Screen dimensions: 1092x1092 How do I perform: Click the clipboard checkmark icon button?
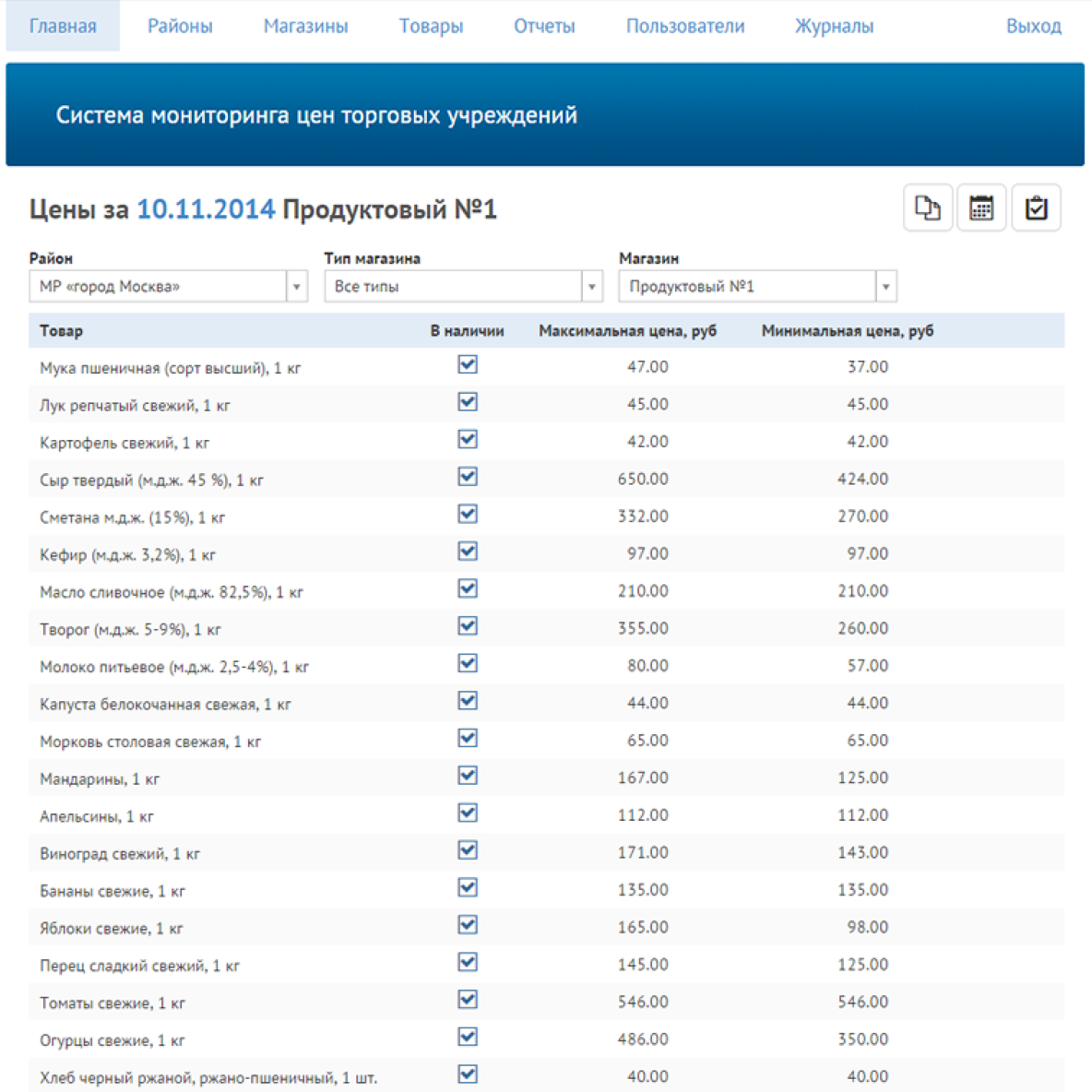1036,208
